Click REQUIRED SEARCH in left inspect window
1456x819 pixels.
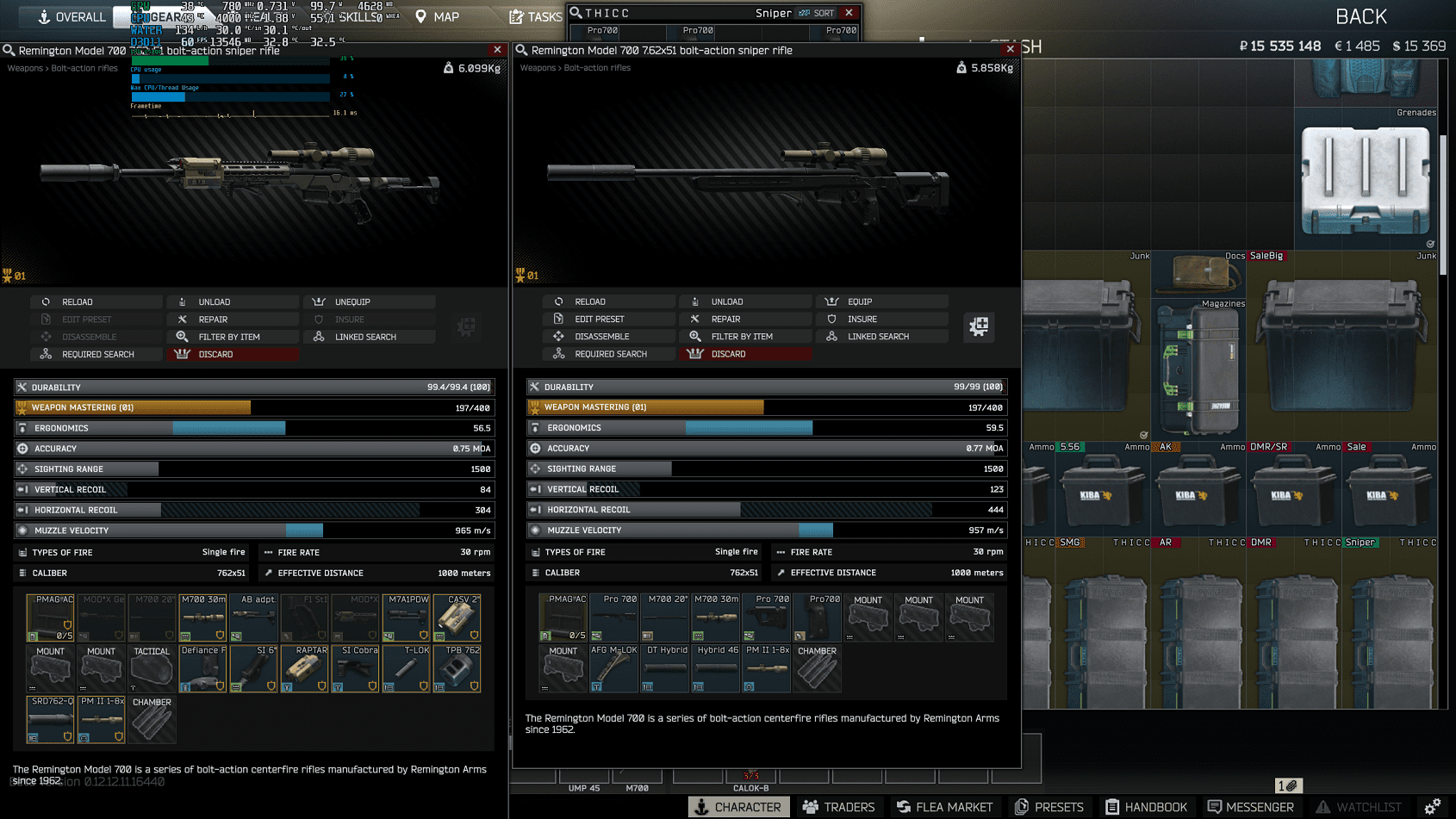pos(96,354)
